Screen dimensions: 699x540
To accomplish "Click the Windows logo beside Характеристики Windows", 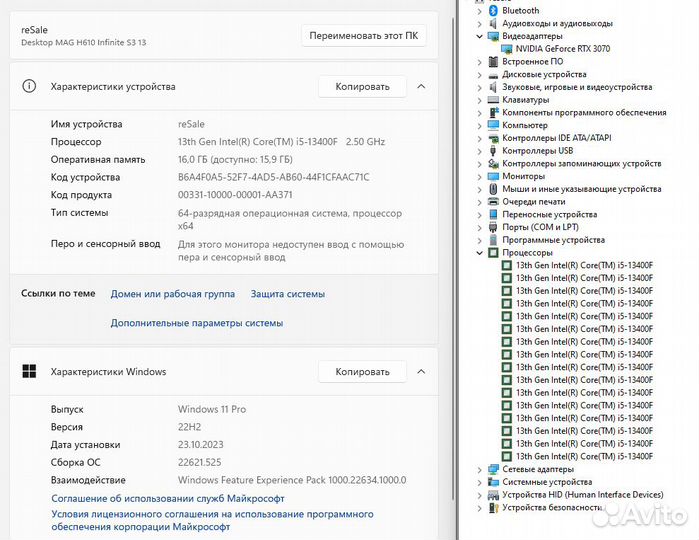I will point(29,371).
